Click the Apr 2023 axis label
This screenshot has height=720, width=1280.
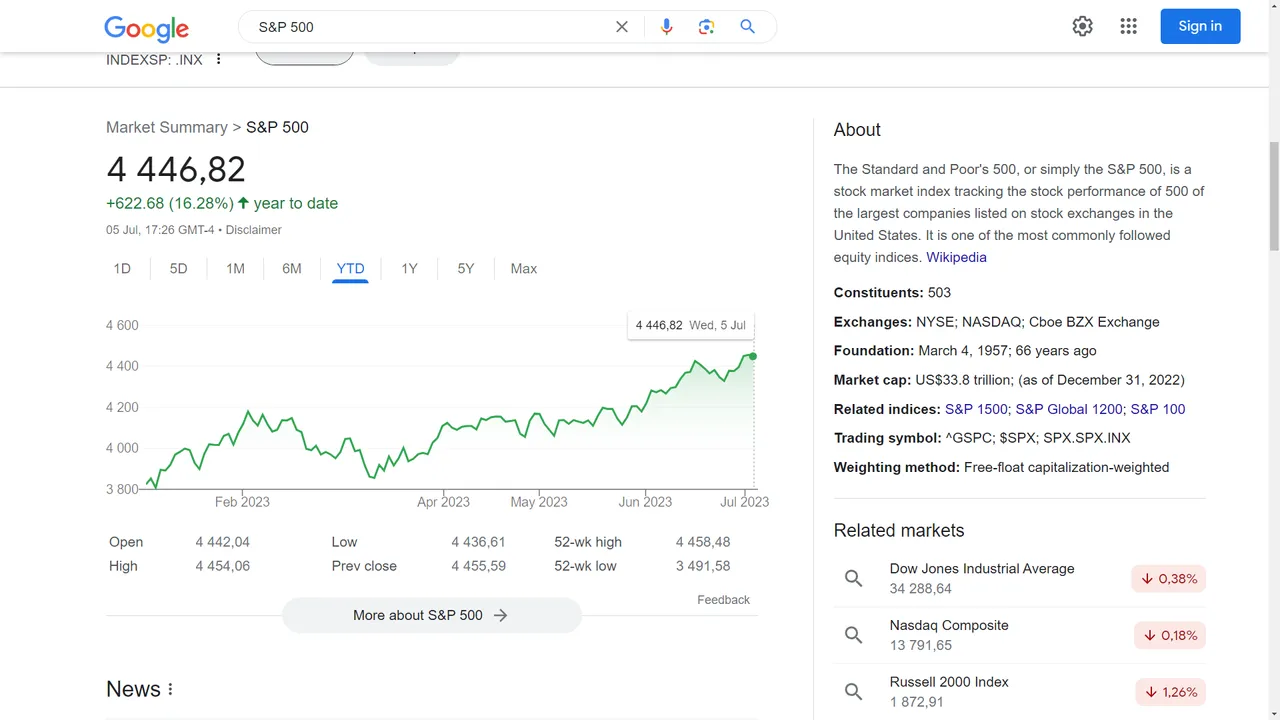(x=443, y=502)
